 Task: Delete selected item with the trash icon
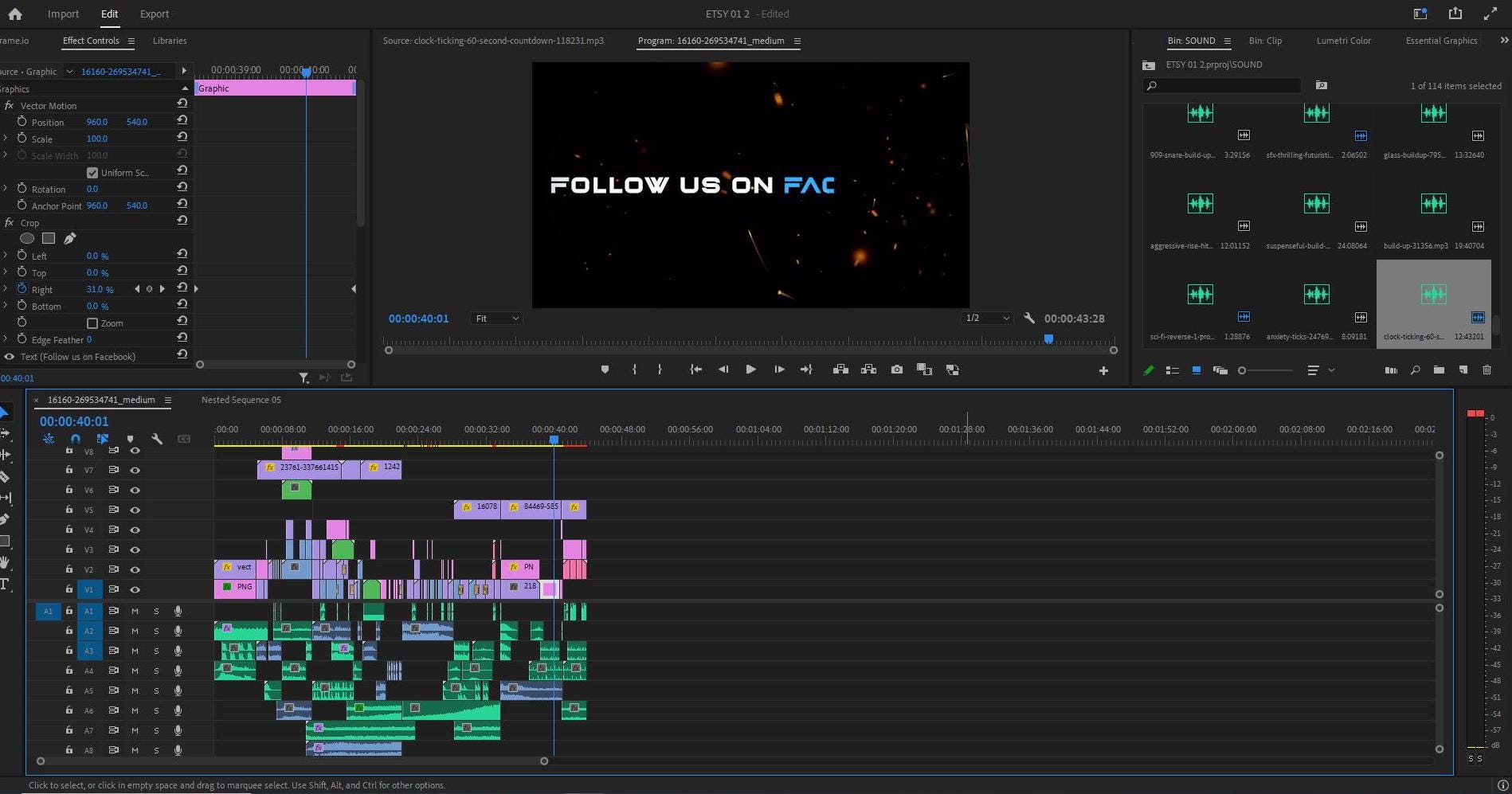(1487, 370)
